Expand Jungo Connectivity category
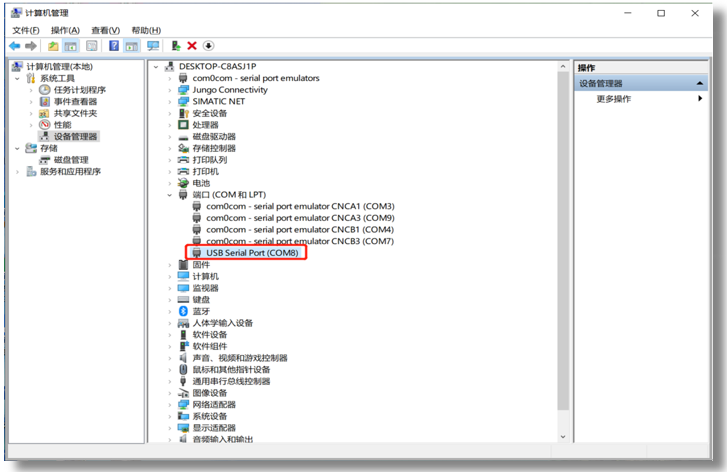The image size is (727, 472). pos(170,90)
